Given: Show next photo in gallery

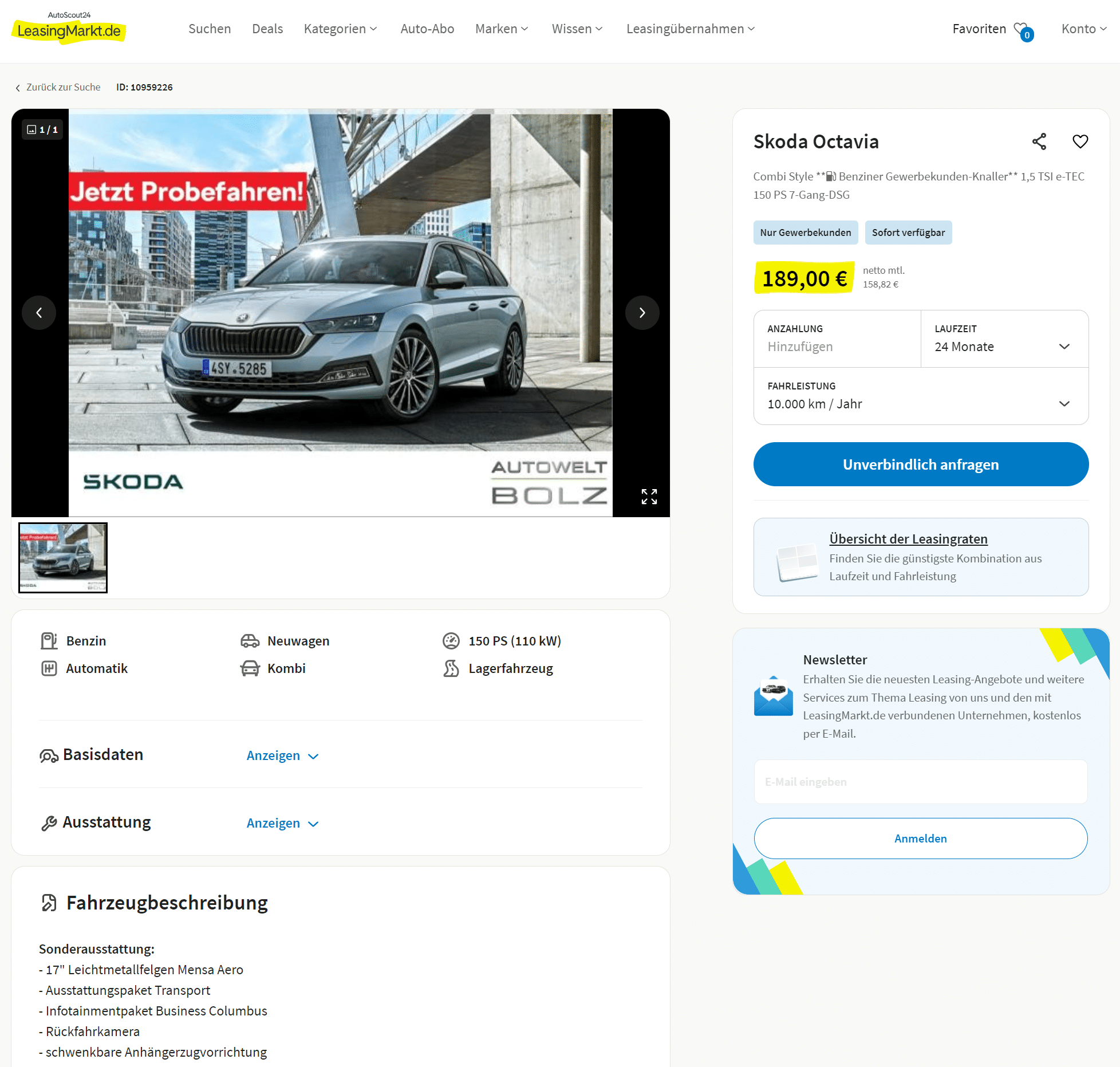Looking at the screenshot, I should [x=642, y=313].
